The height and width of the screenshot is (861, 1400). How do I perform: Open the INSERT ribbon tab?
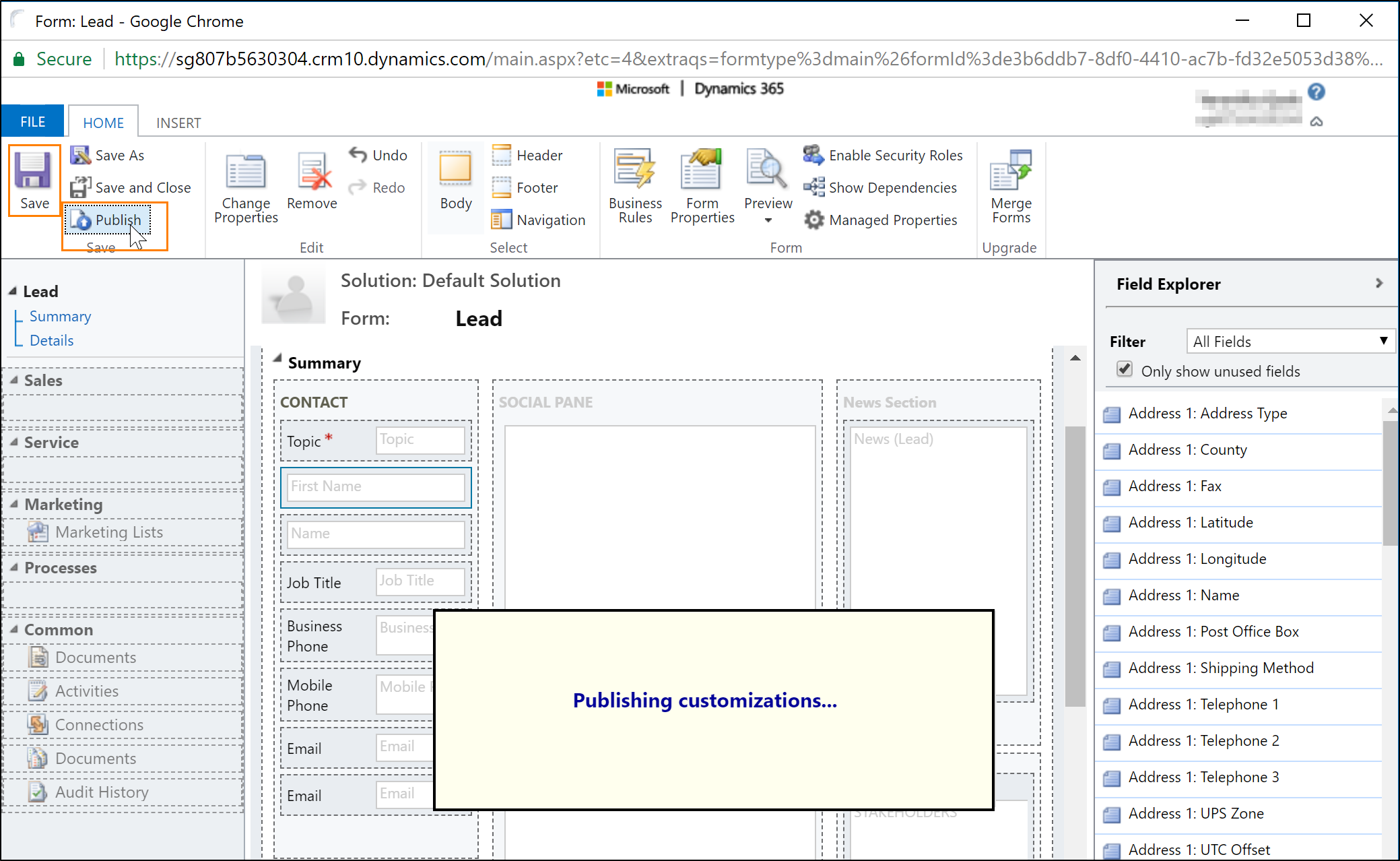pyautogui.click(x=177, y=122)
